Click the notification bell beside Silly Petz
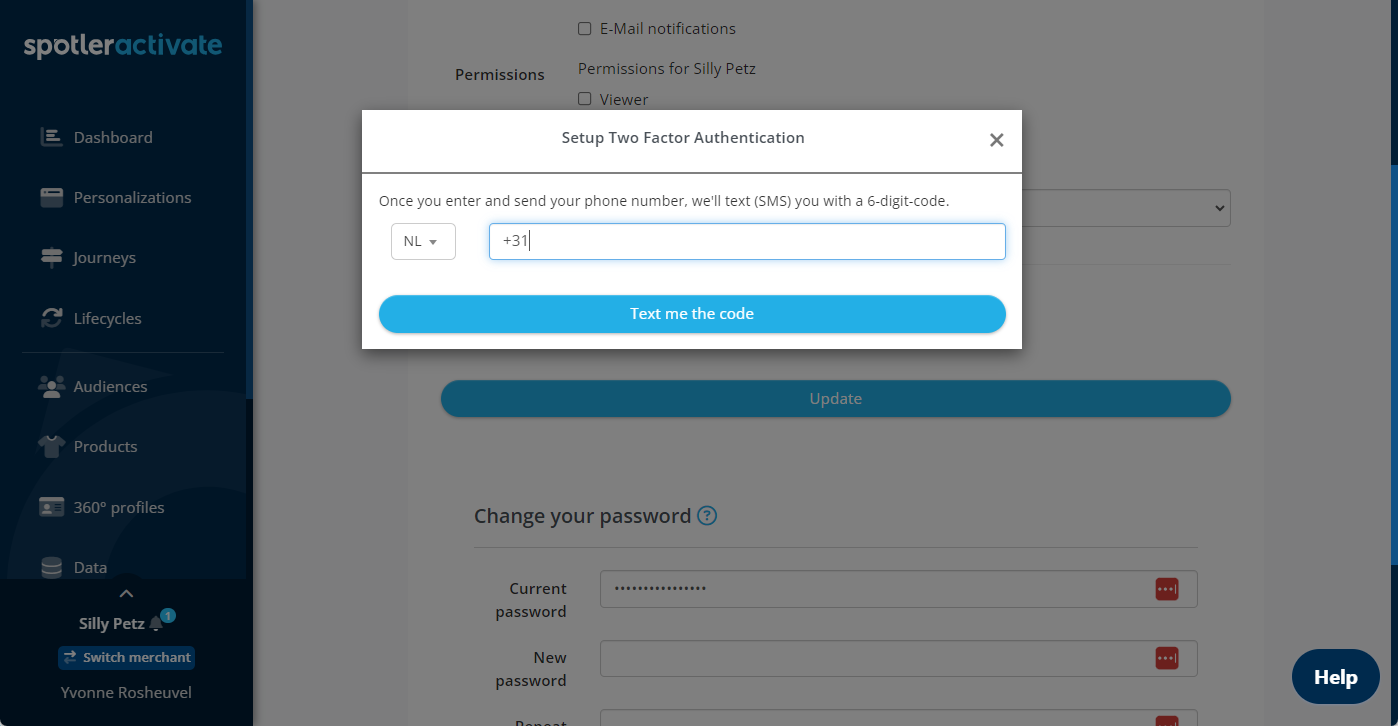Image resolution: width=1398 pixels, height=726 pixels. coord(156,624)
